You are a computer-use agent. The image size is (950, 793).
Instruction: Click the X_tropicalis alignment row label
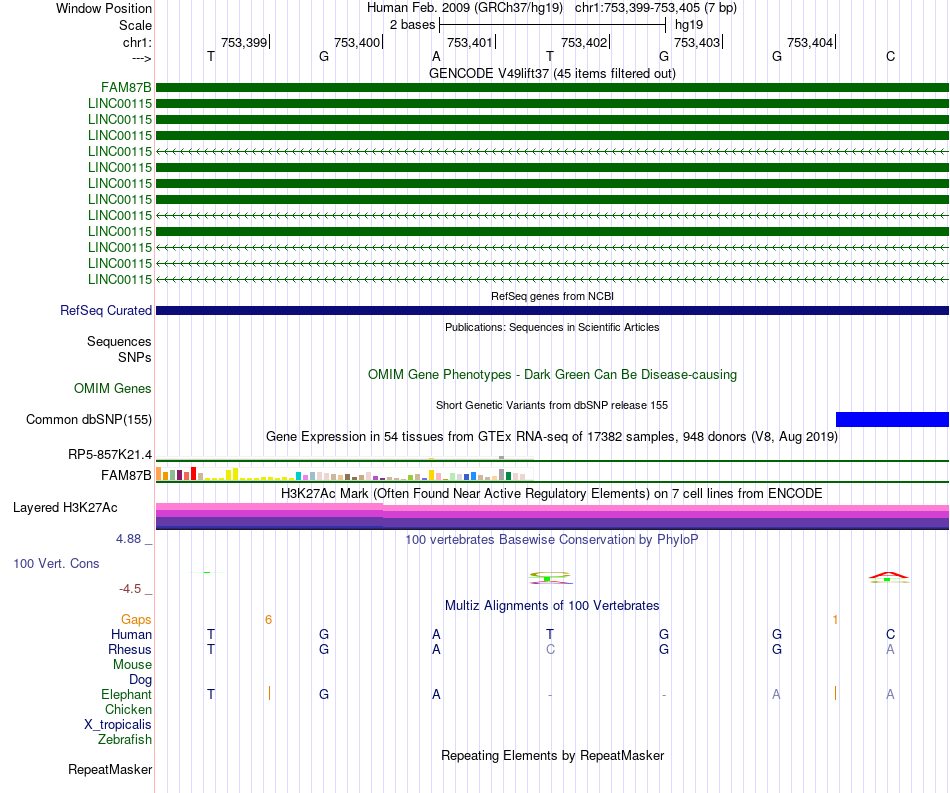118,725
